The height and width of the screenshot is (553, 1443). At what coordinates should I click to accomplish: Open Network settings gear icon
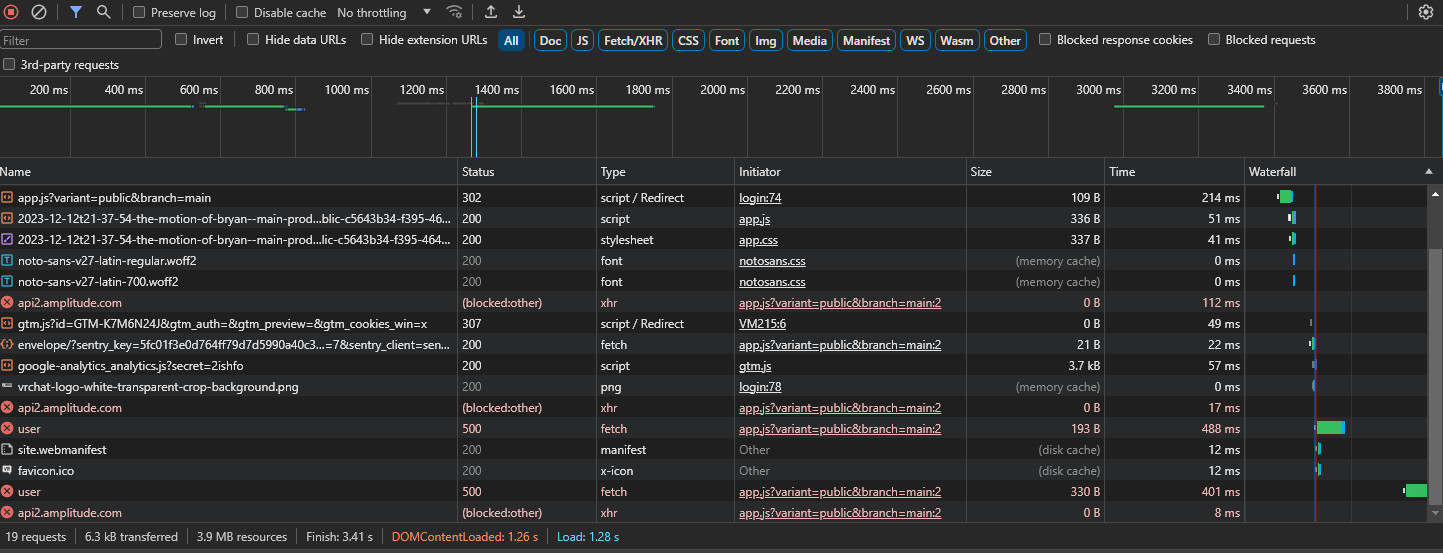click(1426, 12)
